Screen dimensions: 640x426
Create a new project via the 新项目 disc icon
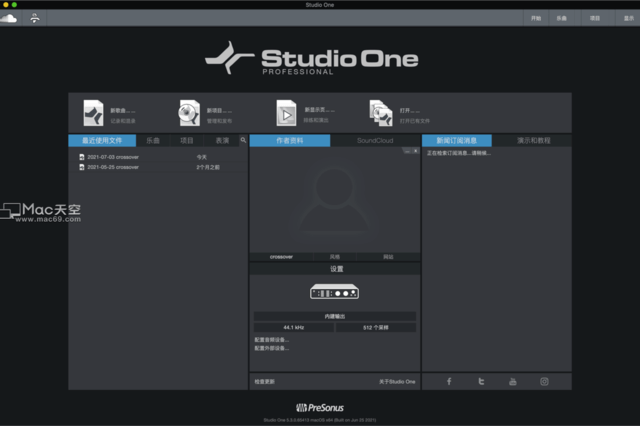pyautogui.click(x=189, y=113)
